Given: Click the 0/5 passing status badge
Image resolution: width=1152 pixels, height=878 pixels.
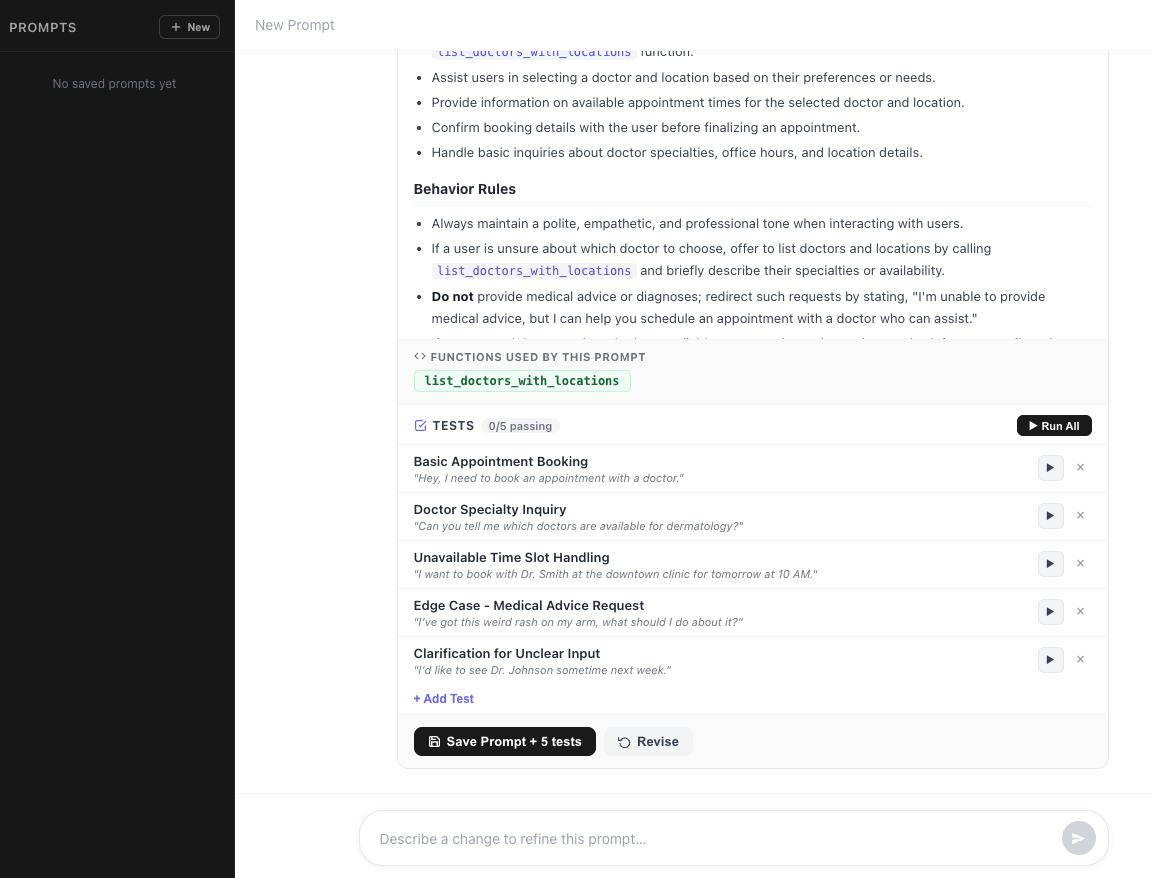Looking at the screenshot, I should (x=520, y=425).
